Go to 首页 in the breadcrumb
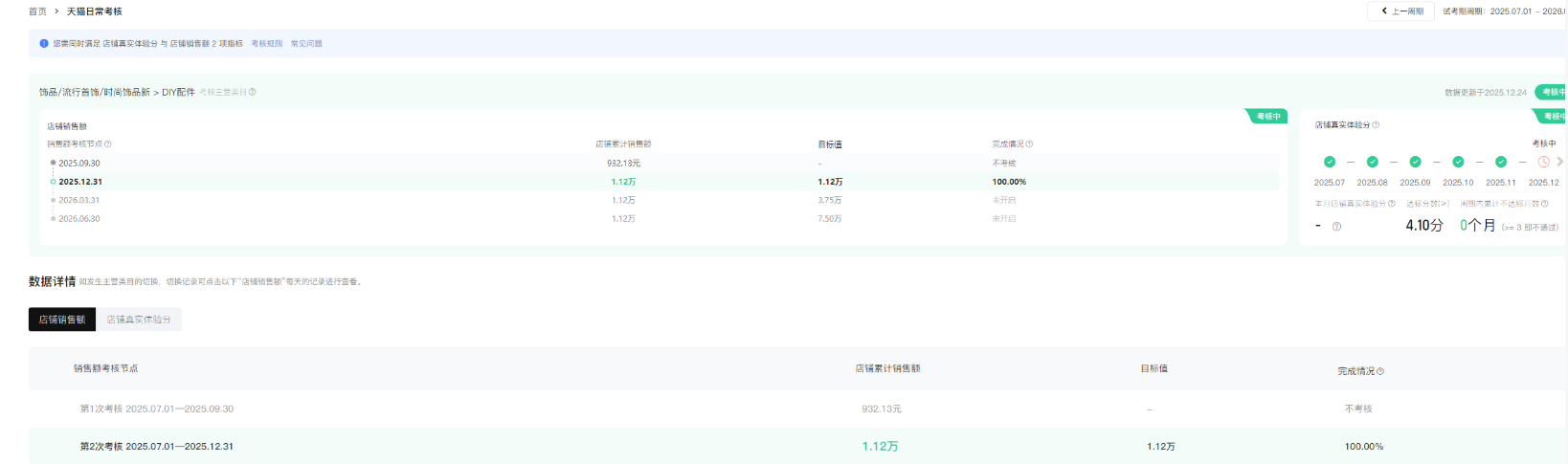Image resolution: width=1568 pixels, height=464 pixels. tap(37, 11)
